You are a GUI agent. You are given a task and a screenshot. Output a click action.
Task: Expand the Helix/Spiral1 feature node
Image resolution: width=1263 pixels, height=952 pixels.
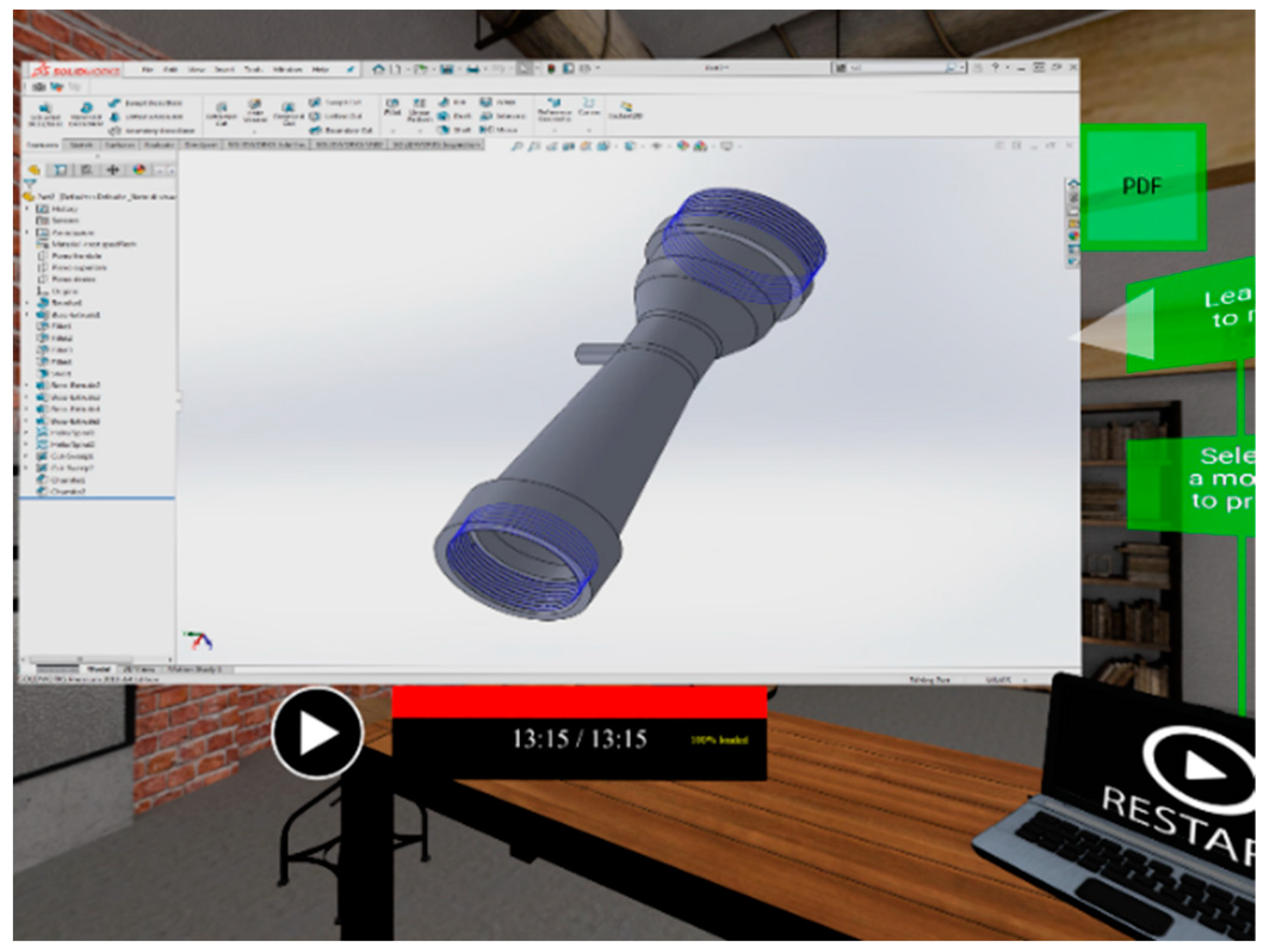[x=27, y=433]
